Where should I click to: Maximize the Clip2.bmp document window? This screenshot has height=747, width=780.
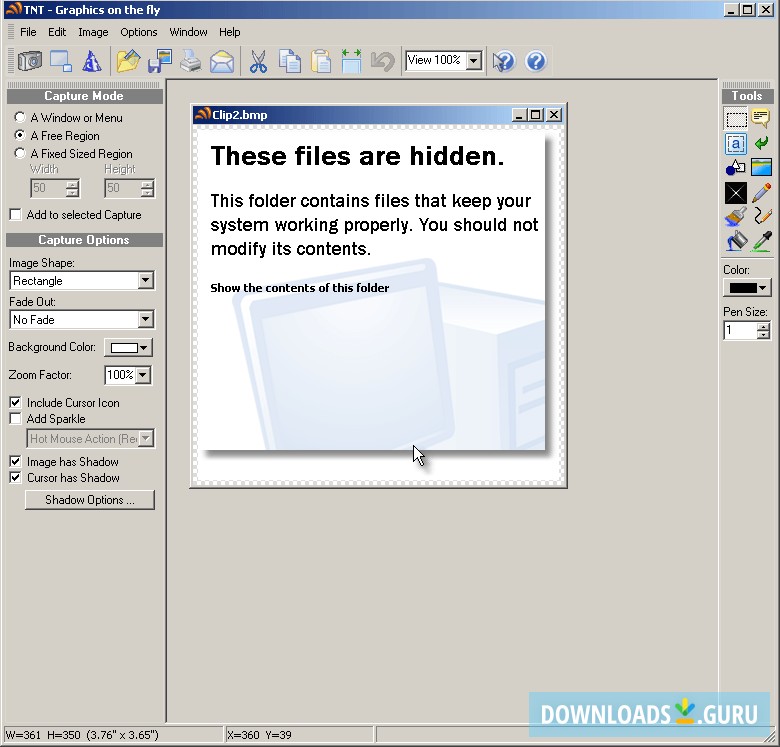pyautogui.click(x=536, y=115)
